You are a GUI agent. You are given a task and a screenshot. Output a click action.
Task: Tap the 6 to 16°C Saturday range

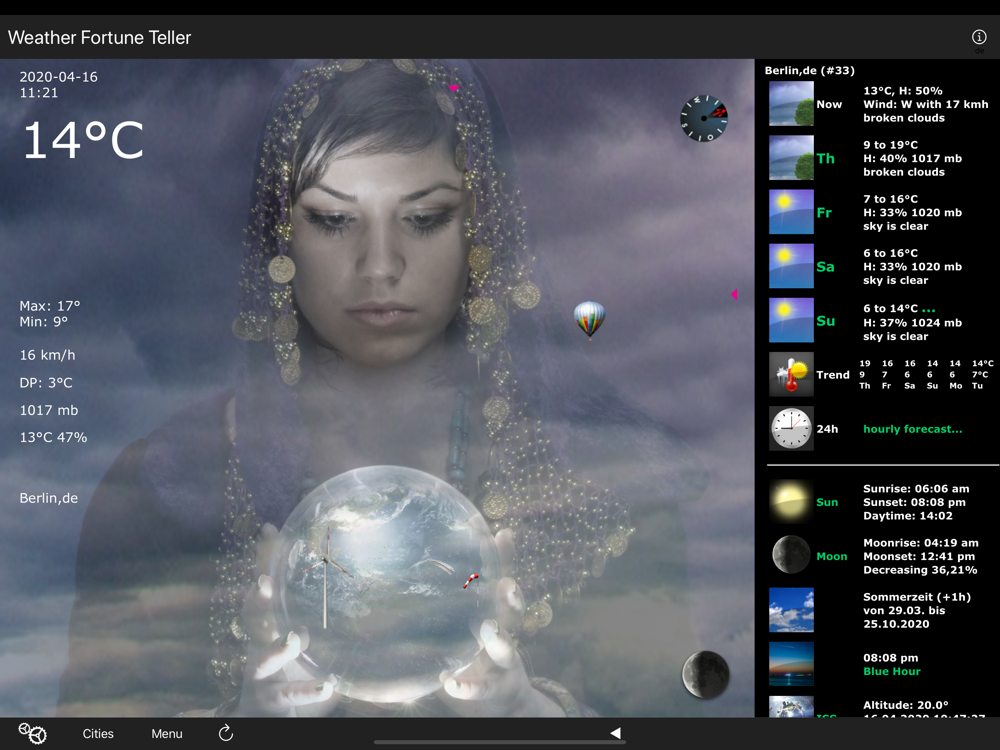891,254
